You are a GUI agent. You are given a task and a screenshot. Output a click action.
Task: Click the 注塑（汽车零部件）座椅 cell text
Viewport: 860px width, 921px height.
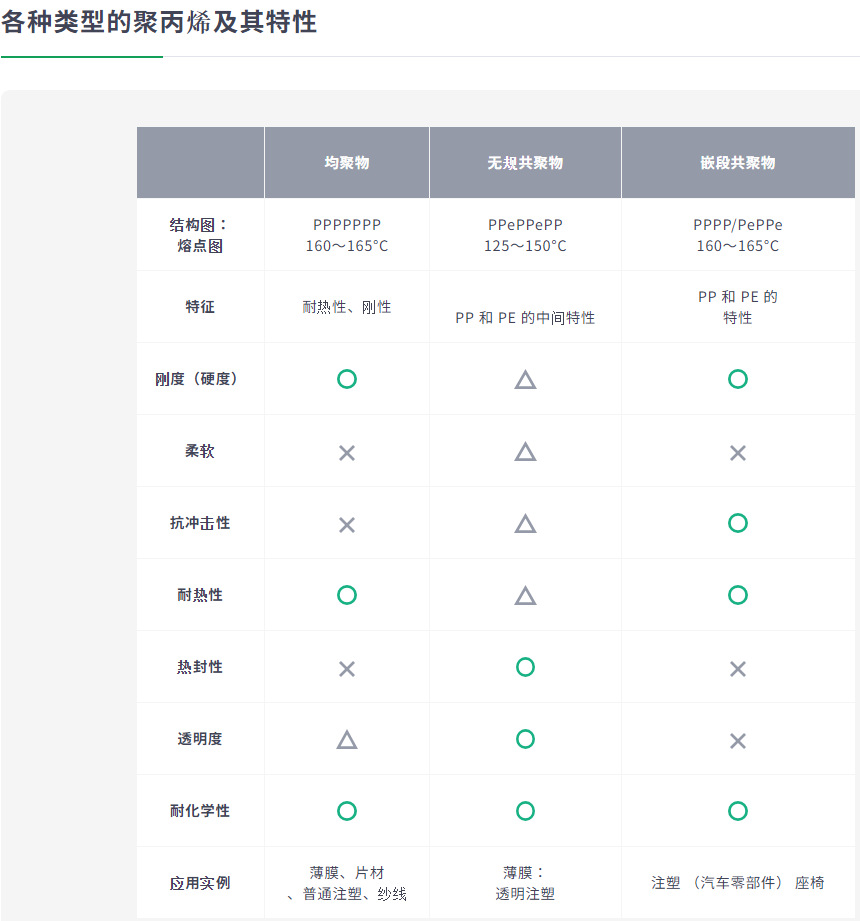tap(738, 883)
